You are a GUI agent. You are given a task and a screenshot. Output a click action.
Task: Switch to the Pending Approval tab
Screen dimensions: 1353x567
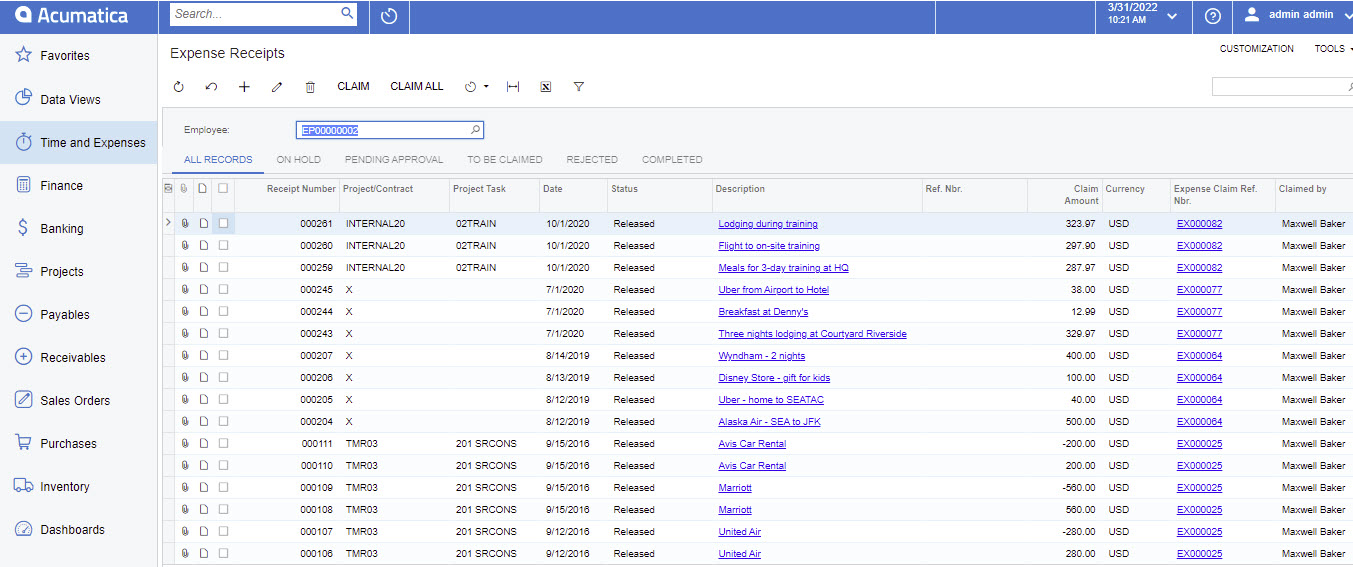click(393, 160)
